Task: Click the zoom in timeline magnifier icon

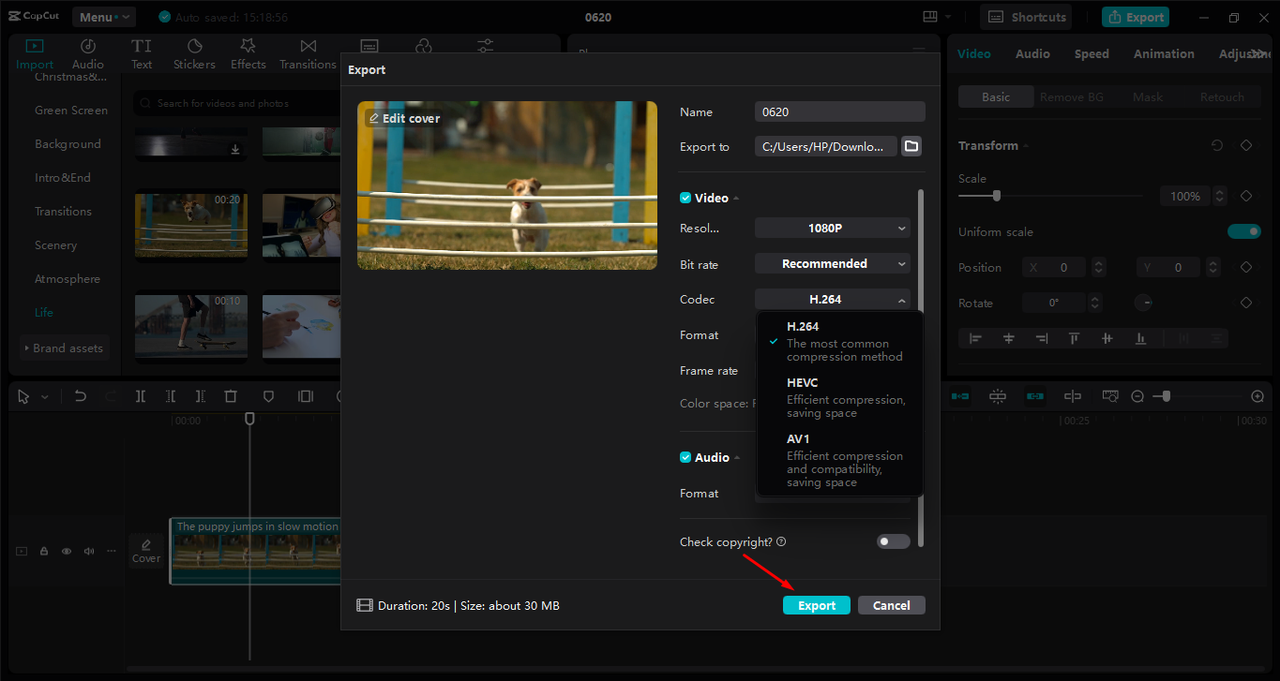Action: [x=1258, y=396]
